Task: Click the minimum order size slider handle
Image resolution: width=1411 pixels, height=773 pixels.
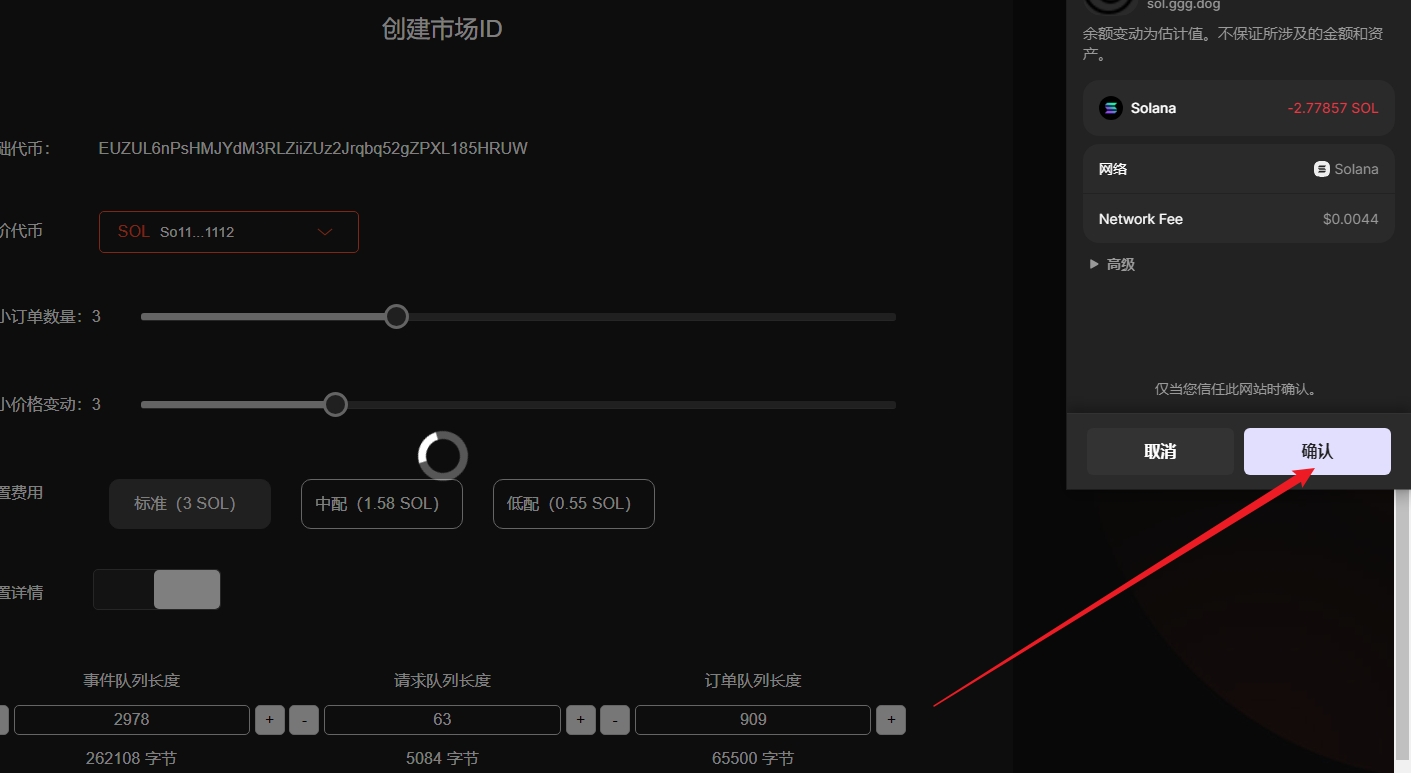Action: click(397, 317)
